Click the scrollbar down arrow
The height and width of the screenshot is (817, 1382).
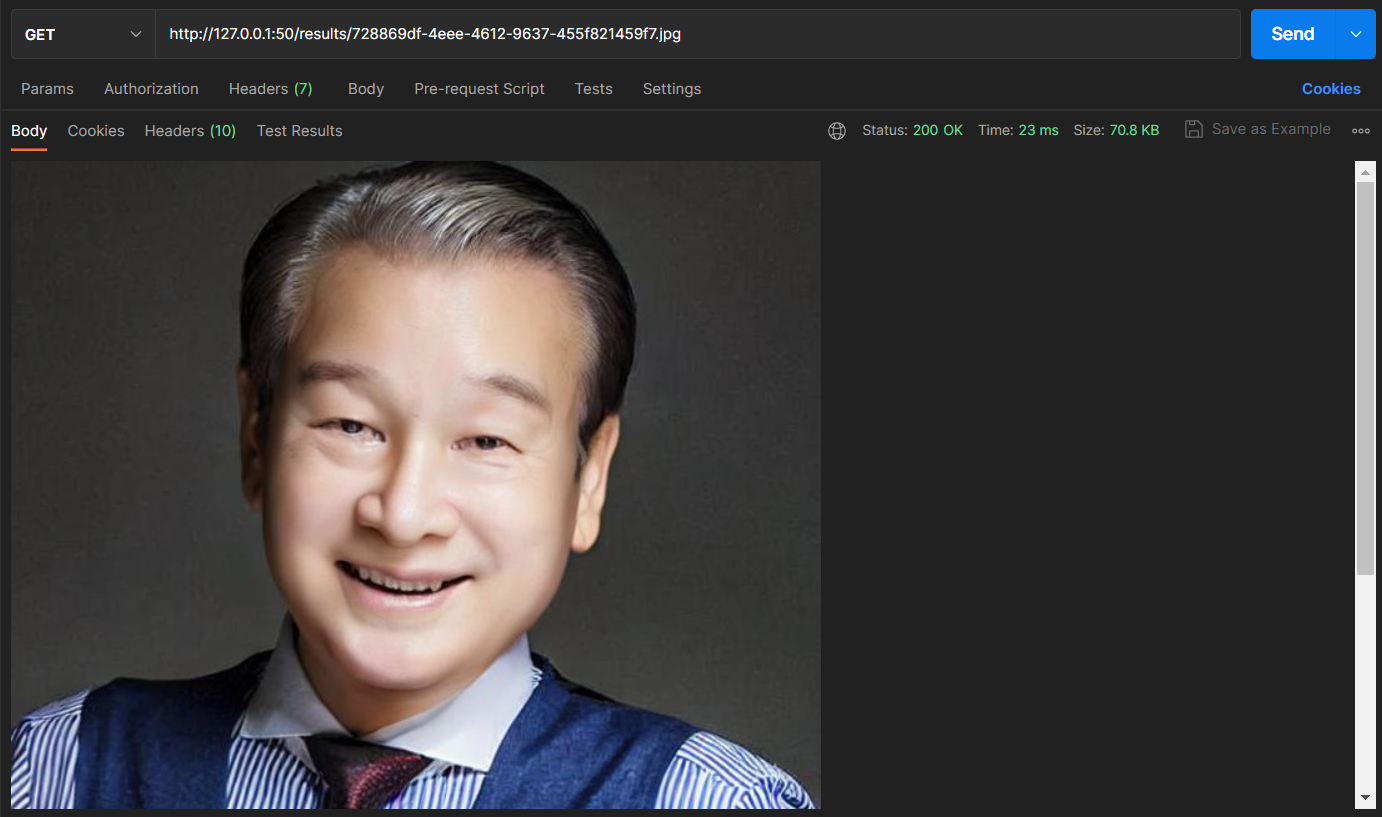(x=1365, y=797)
